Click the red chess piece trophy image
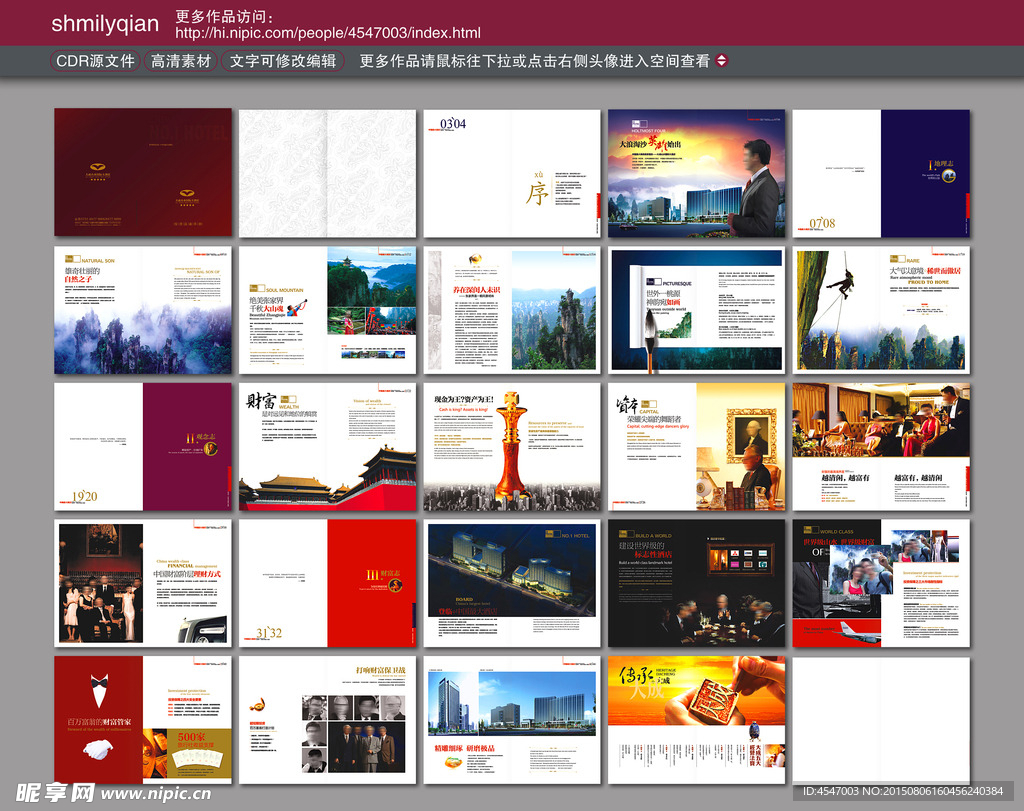The height and width of the screenshot is (811, 1024). click(512, 446)
